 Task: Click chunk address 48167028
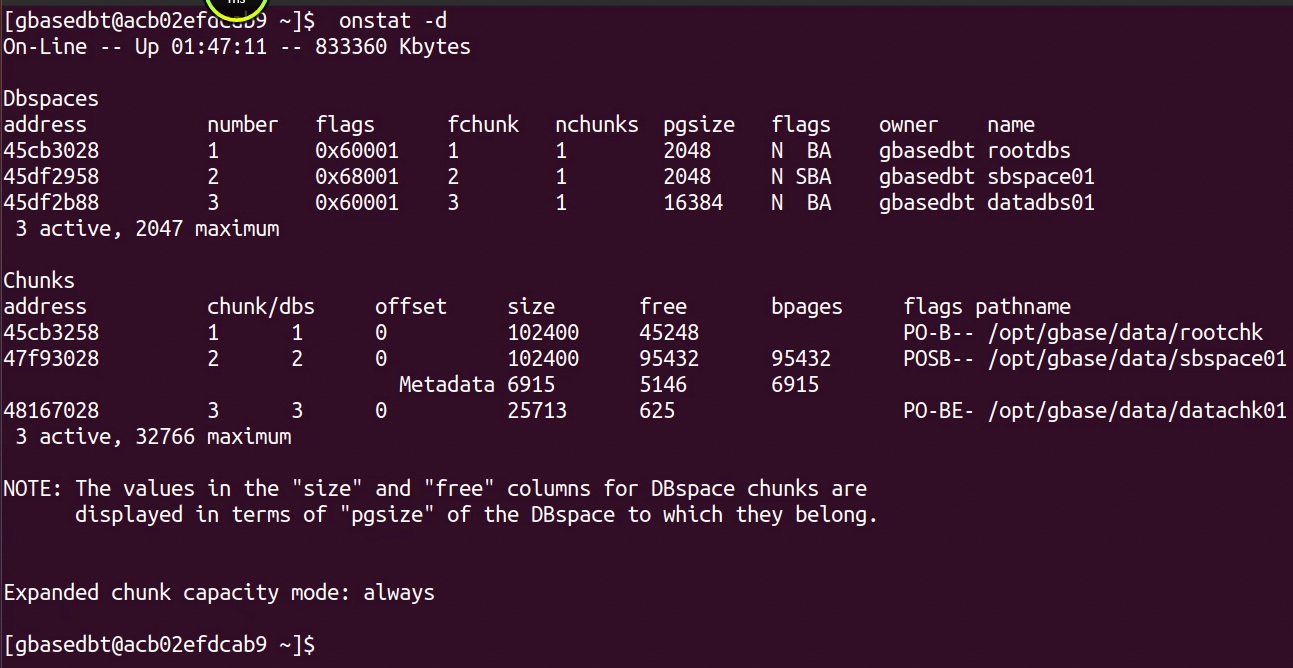(51, 411)
